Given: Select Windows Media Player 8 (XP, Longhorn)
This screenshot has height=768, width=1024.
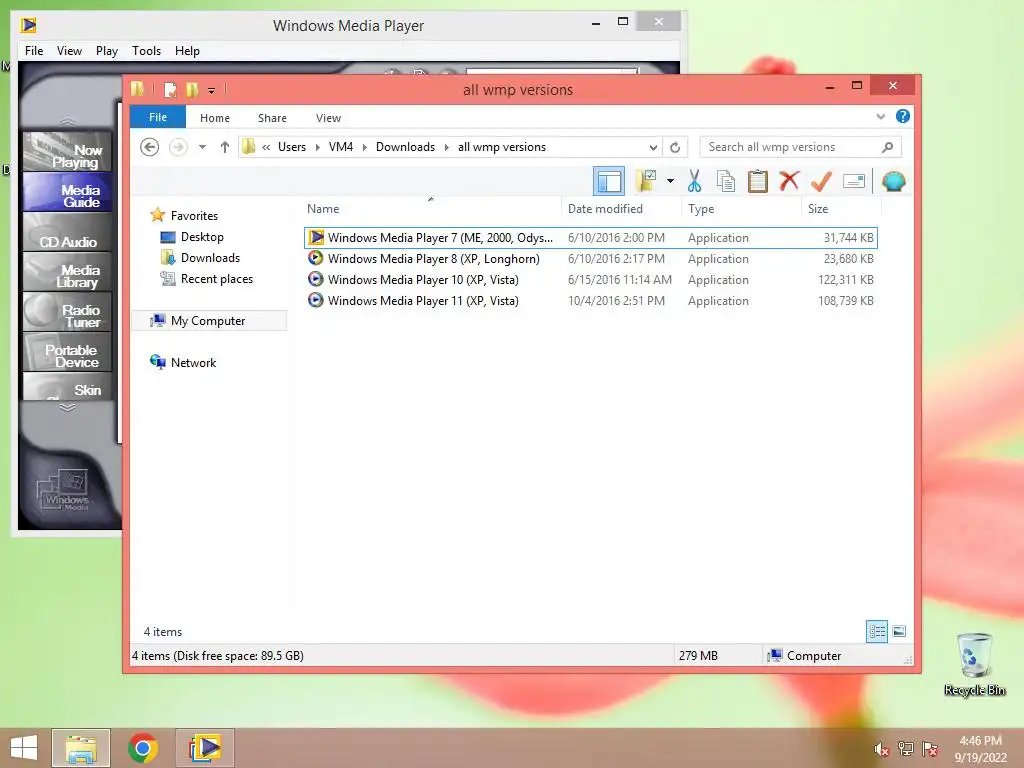Looking at the screenshot, I should [590, 259].
